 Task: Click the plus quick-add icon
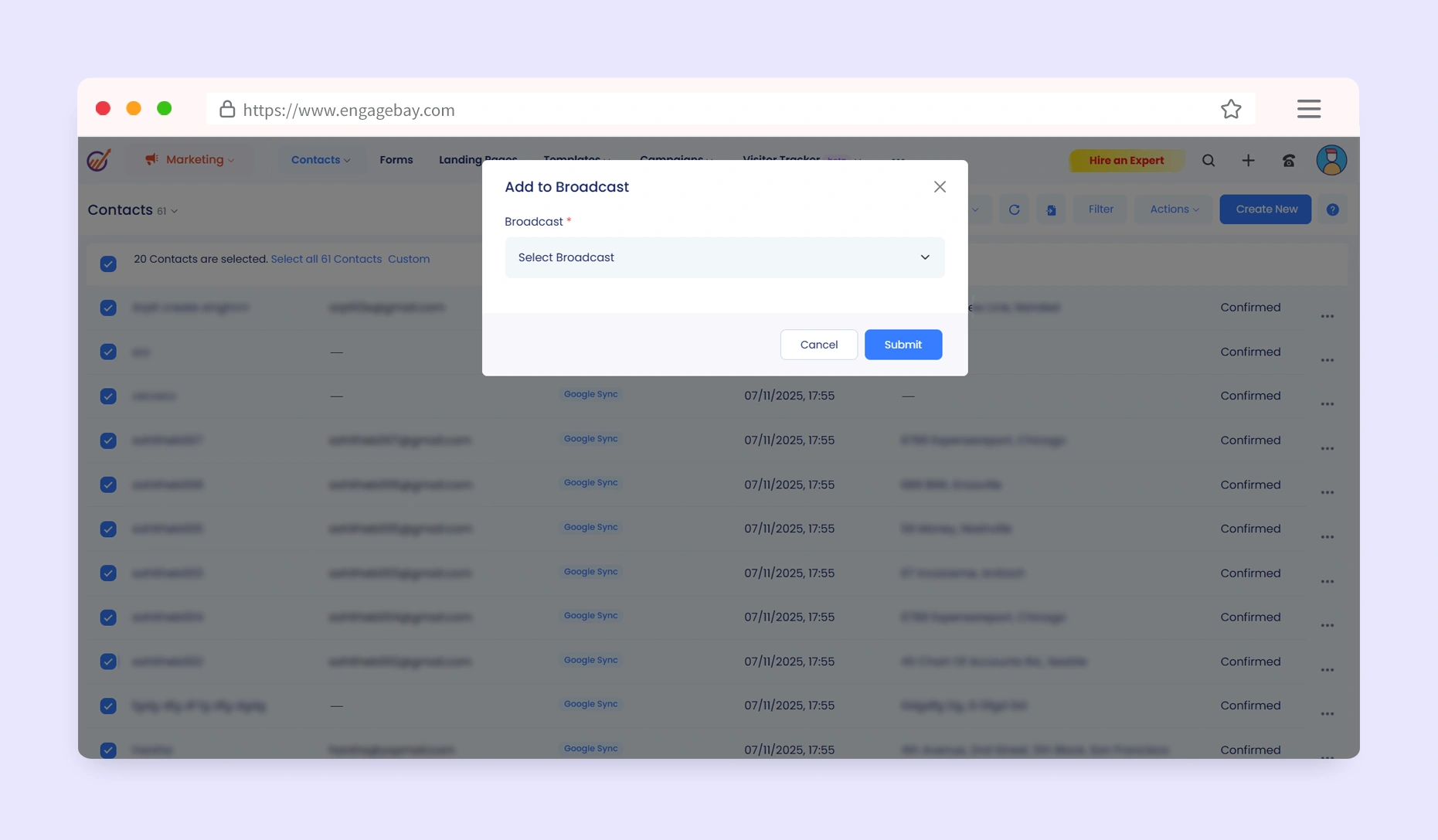pos(1248,161)
